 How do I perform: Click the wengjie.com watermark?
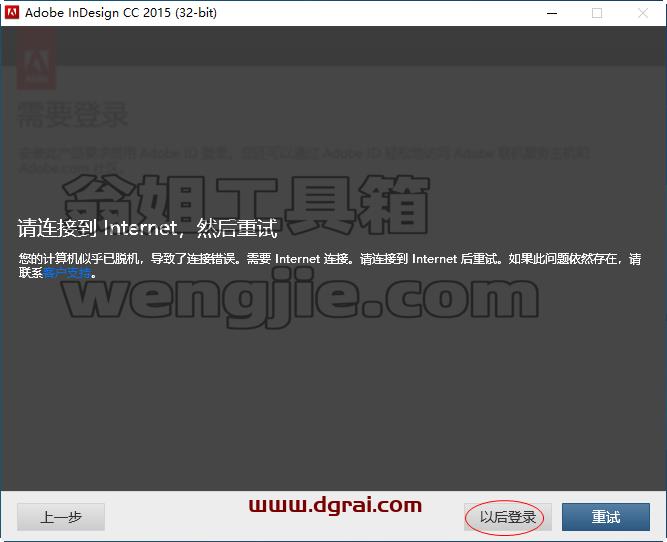pyautogui.click(x=300, y=299)
